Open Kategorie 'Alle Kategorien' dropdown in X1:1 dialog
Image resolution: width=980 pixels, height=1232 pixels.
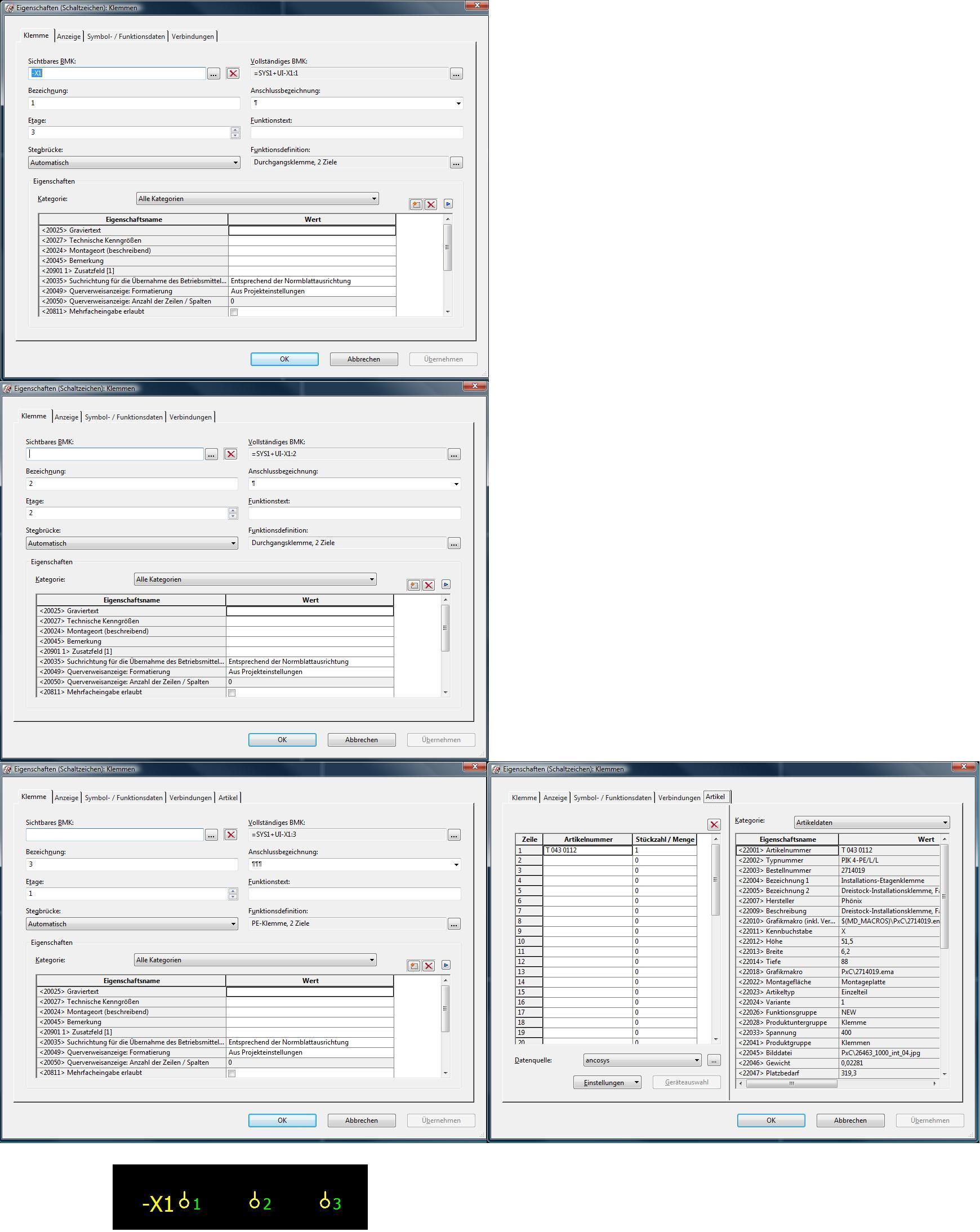[257, 199]
